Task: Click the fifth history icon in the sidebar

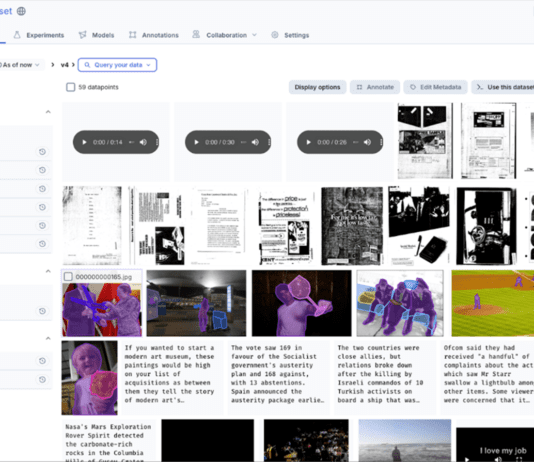Action: coord(42,225)
